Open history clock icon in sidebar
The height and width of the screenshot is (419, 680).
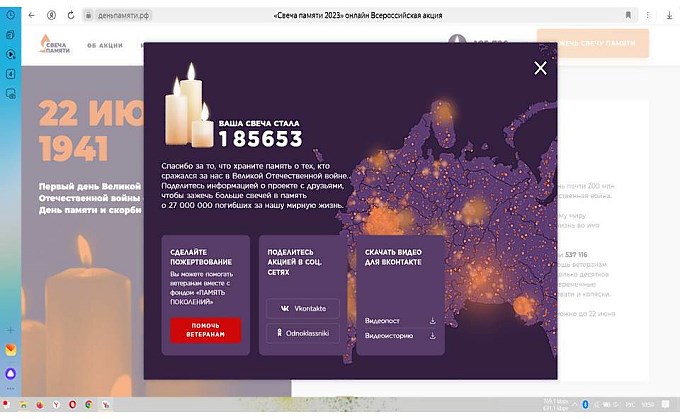point(10,15)
